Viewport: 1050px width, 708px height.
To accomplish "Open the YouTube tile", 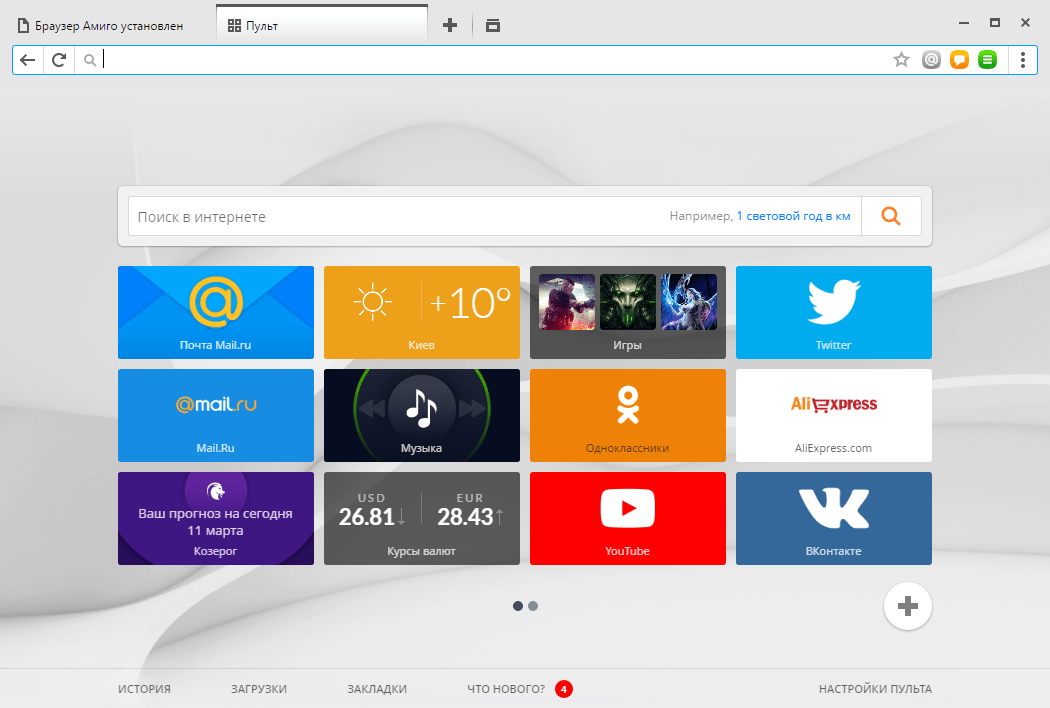I will point(627,518).
